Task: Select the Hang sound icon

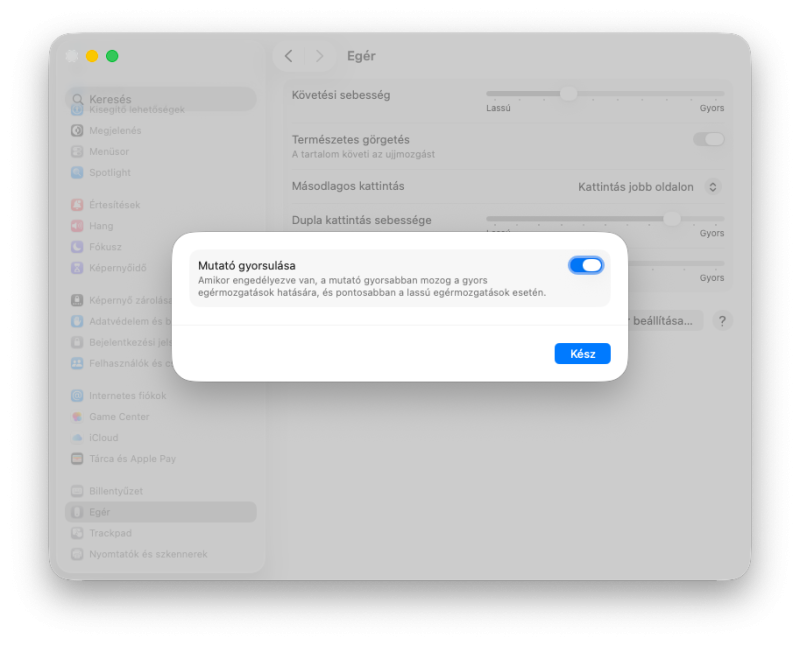Action: tap(77, 226)
